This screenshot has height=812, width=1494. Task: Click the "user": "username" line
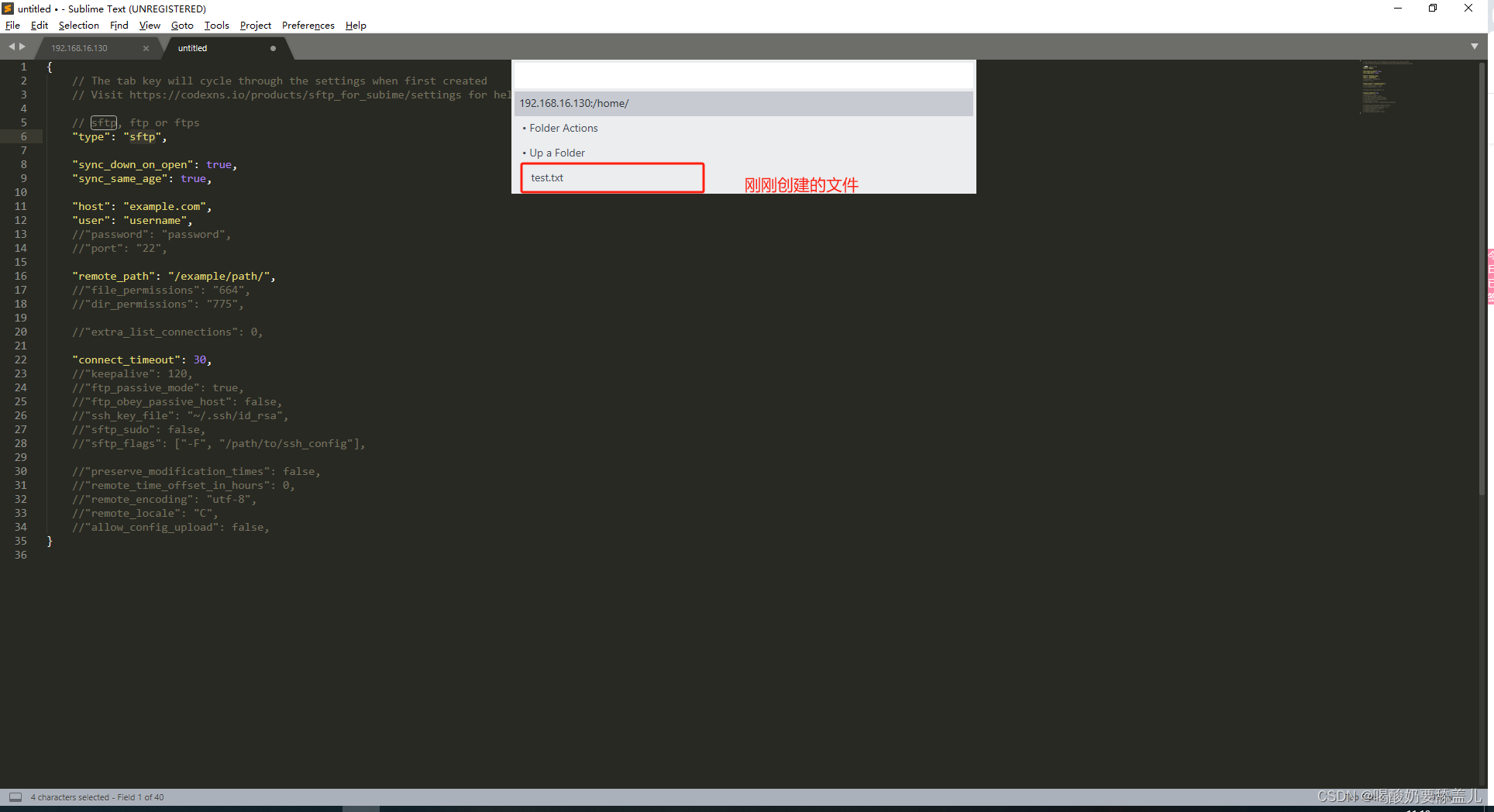coord(133,220)
